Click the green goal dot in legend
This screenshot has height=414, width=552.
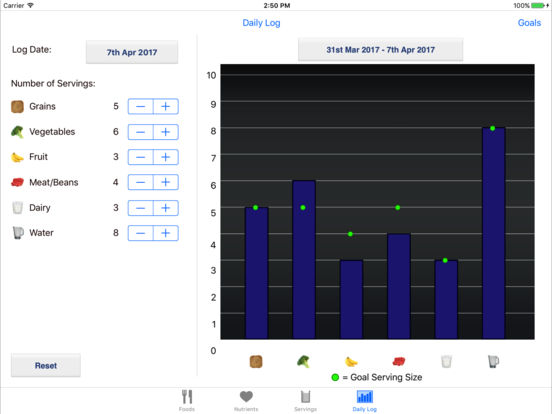pyautogui.click(x=335, y=377)
